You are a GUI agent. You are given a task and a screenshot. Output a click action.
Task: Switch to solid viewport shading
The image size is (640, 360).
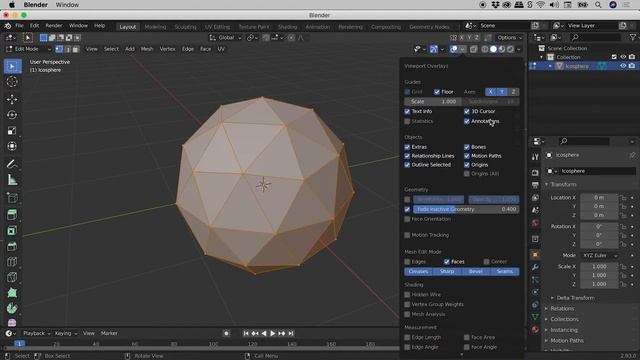(493, 49)
